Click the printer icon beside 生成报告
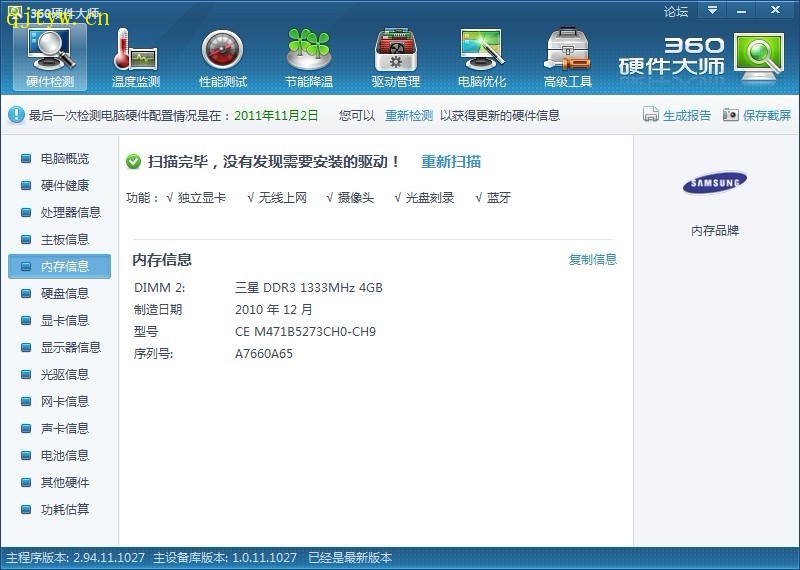The height and width of the screenshot is (570, 800). tap(651, 114)
